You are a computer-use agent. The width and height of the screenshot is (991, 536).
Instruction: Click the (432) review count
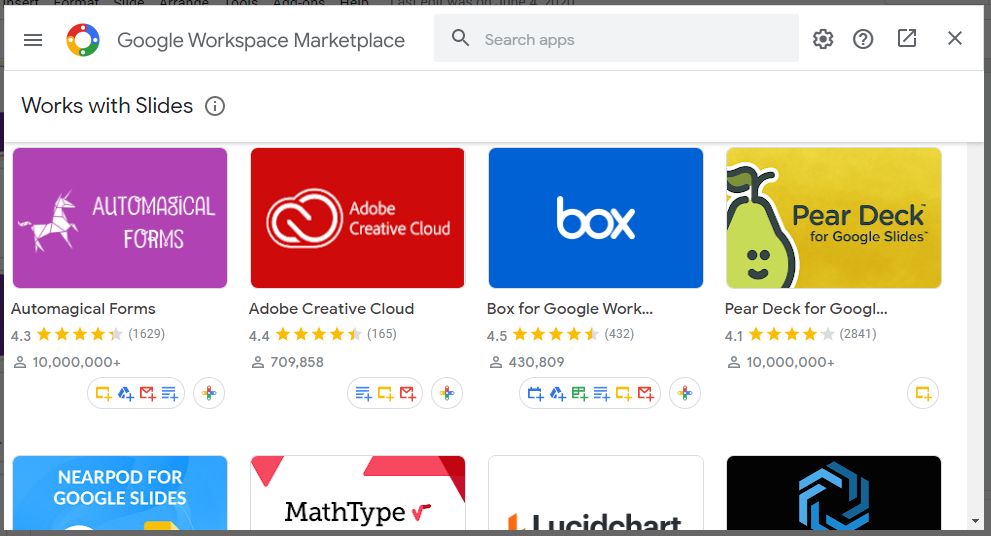click(x=619, y=334)
